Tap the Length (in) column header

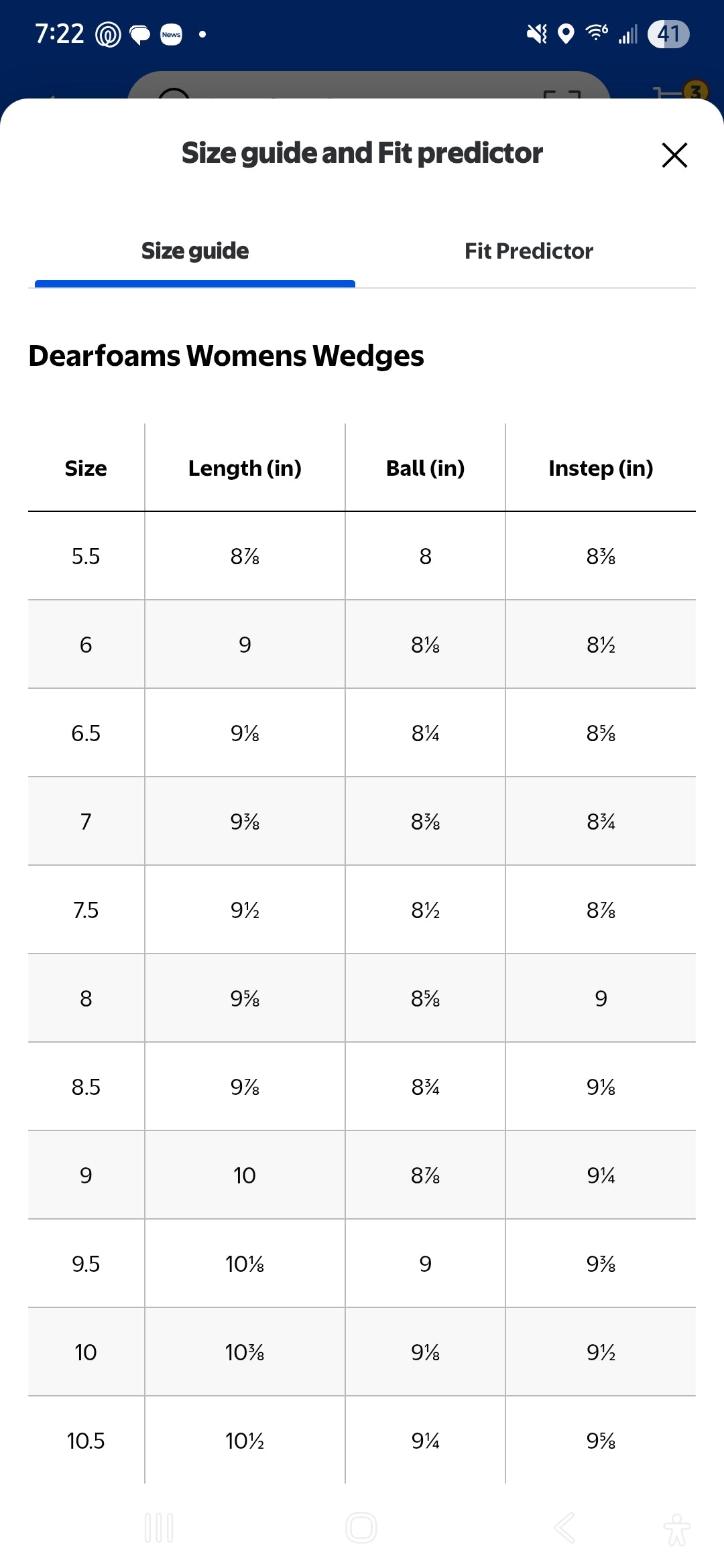[245, 468]
